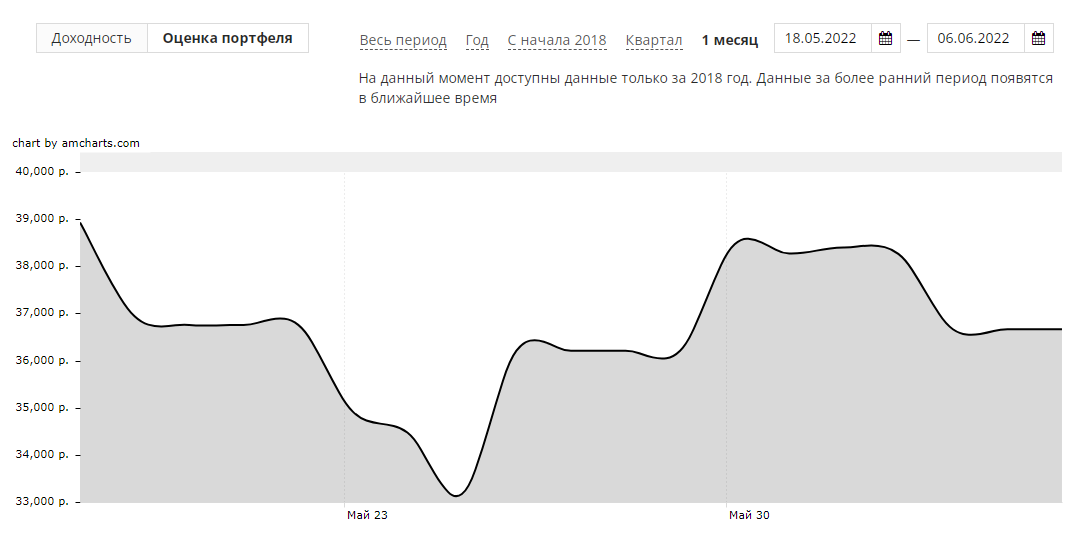Show data for Весь период
The height and width of the screenshot is (559, 1082).
tap(403, 40)
